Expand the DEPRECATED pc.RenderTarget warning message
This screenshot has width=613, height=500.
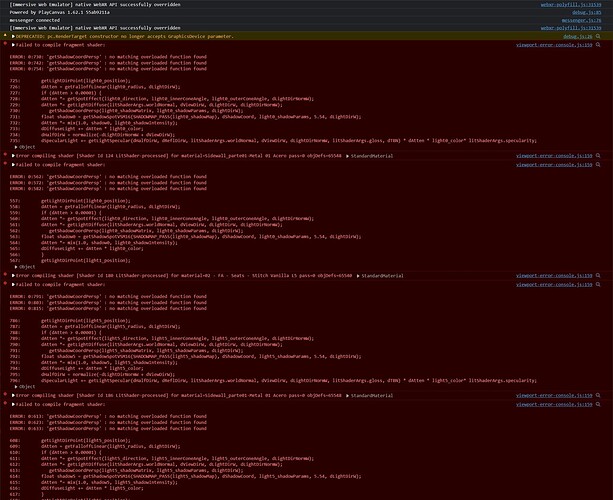[x=14, y=35]
